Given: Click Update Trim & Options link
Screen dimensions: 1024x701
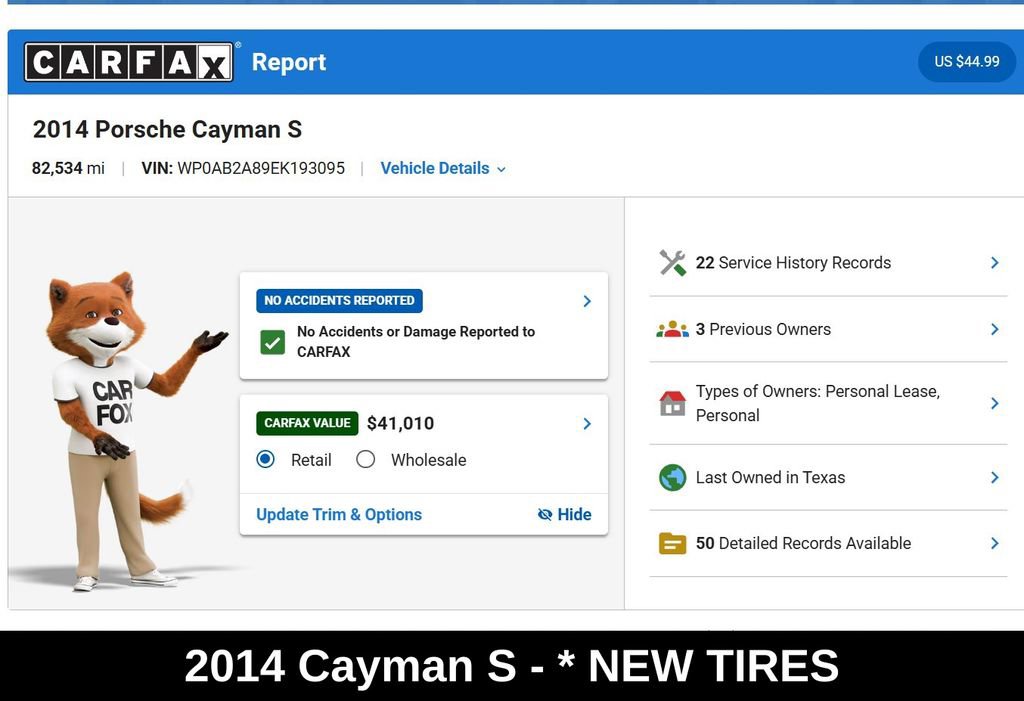Looking at the screenshot, I should pyautogui.click(x=339, y=515).
